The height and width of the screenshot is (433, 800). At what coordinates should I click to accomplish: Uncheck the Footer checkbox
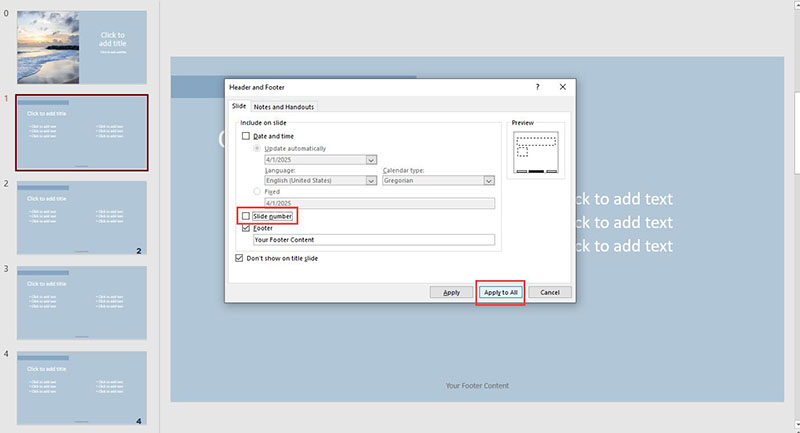click(x=246, y=228)
